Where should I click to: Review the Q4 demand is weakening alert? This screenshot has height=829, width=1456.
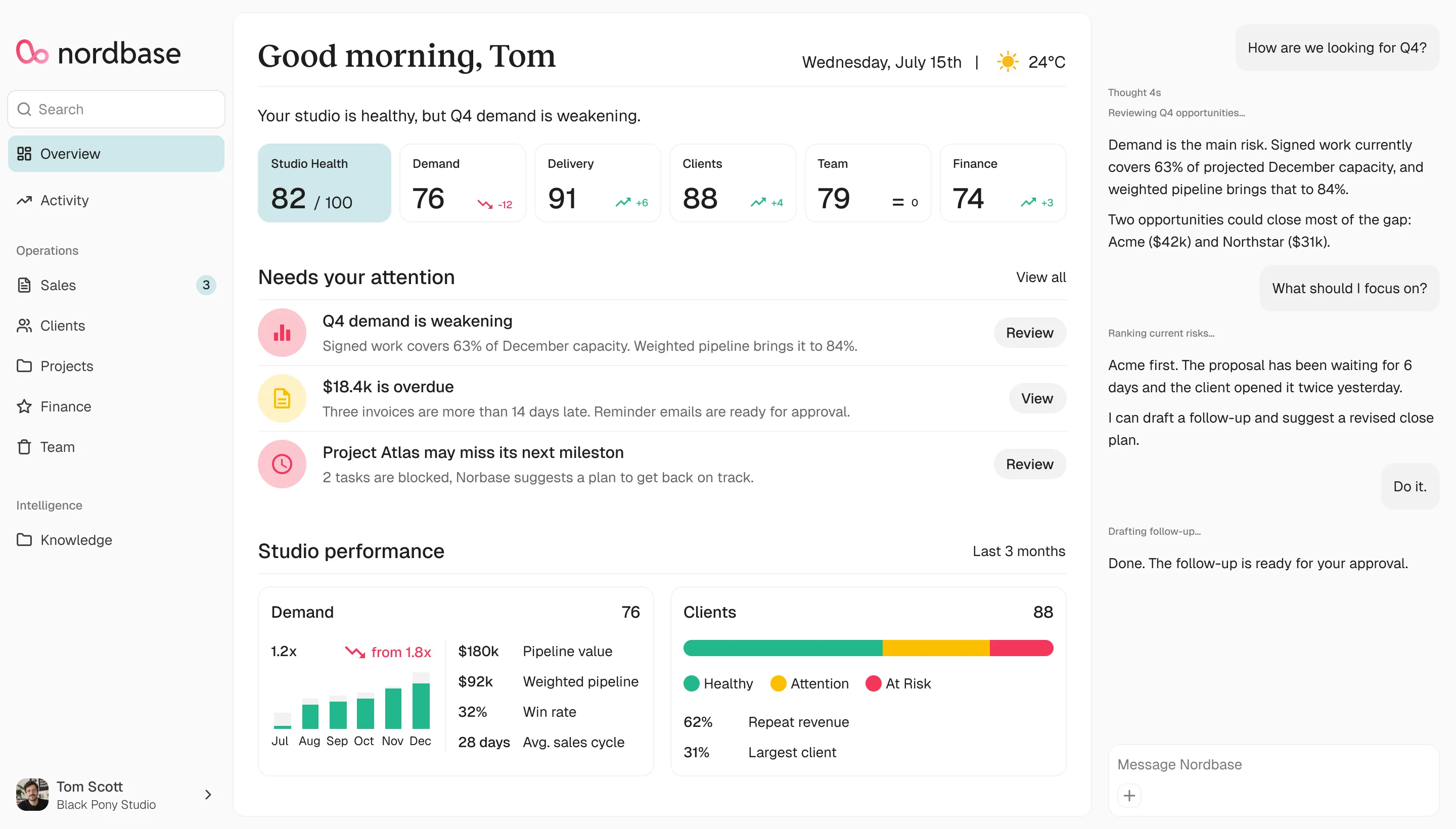click(x=1029, y=333)
